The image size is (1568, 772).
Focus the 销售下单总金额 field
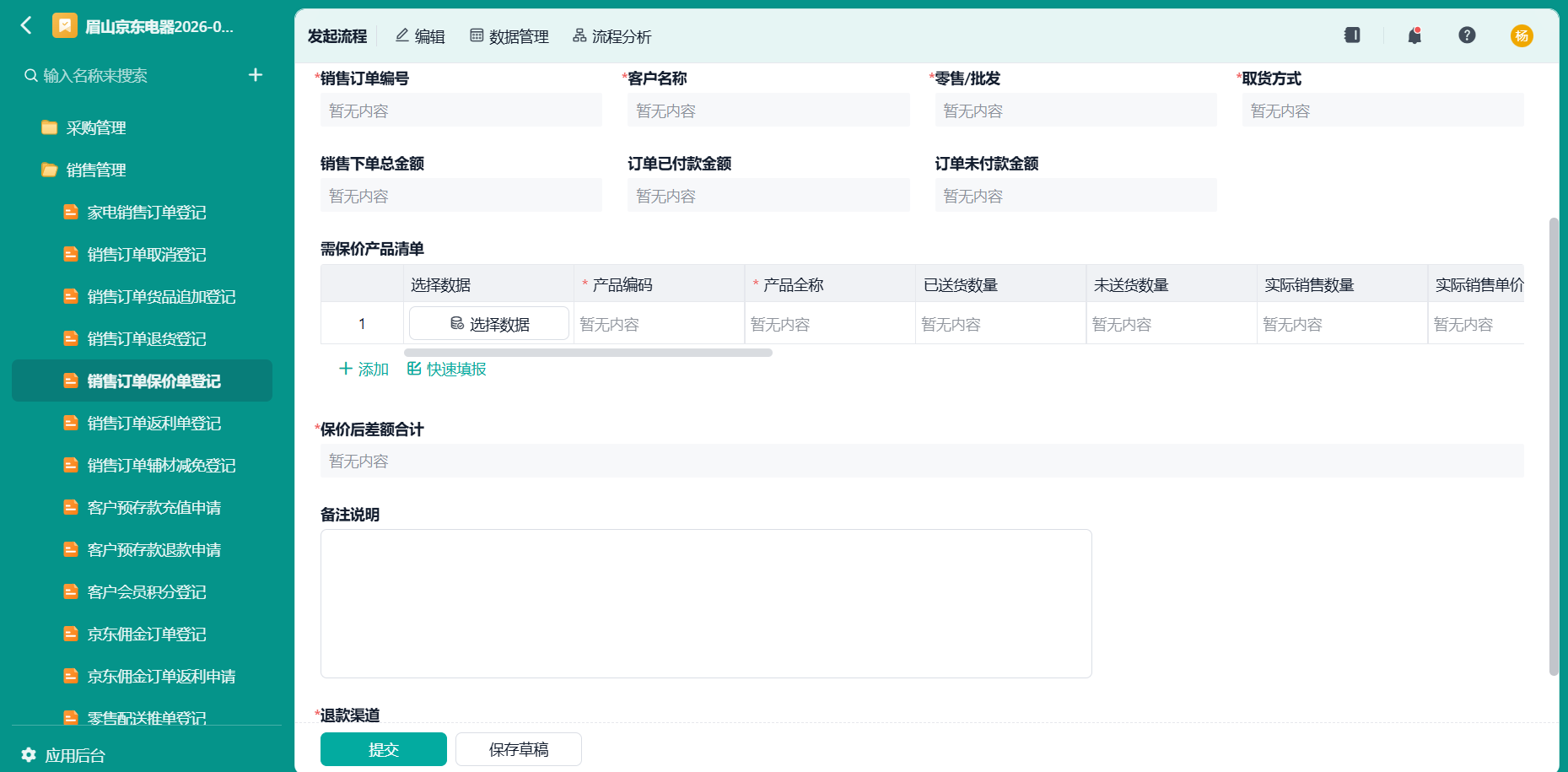click(x=461, y=196)
